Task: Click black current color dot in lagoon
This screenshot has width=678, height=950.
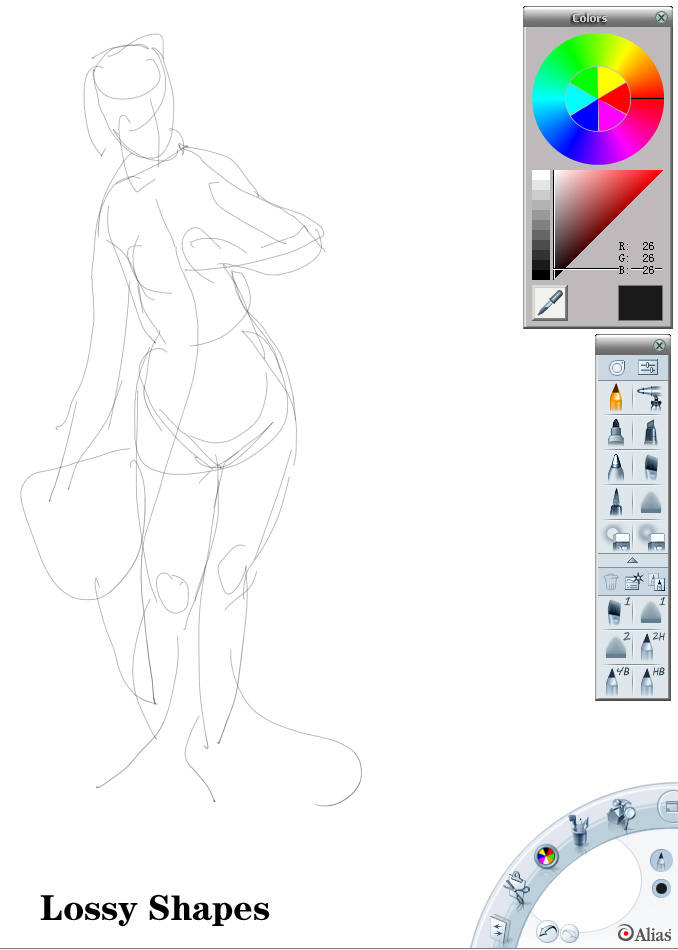Action: (661, 889)
